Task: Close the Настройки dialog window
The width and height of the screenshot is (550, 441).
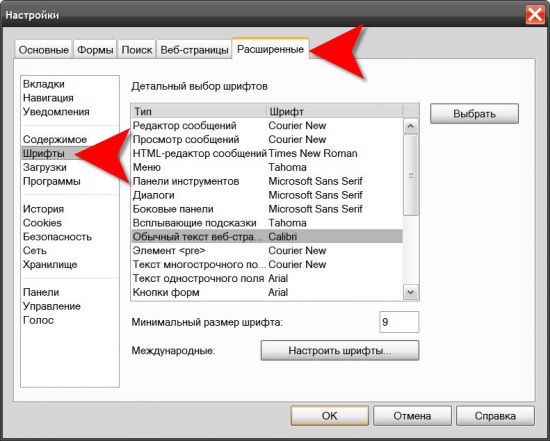Action: (x=535, y=15)
